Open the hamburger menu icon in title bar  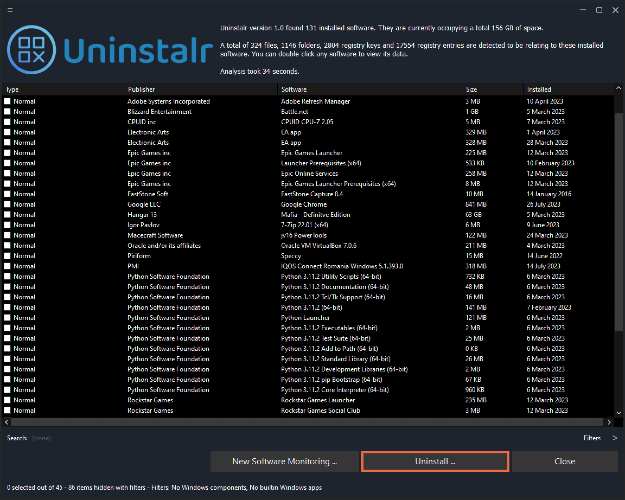[x=10, y=10]
